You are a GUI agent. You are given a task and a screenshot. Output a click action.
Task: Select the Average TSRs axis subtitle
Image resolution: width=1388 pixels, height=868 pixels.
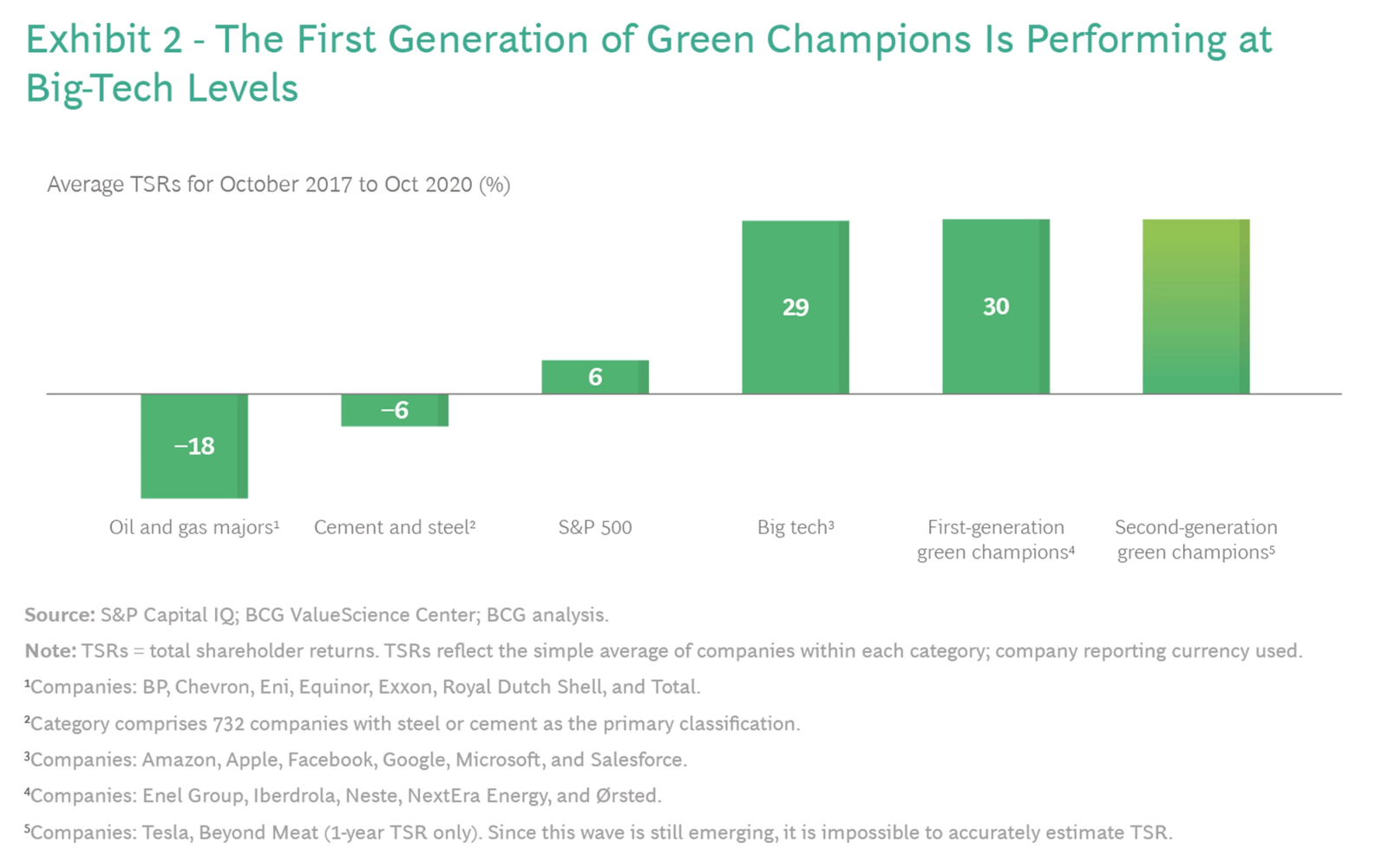278,185
